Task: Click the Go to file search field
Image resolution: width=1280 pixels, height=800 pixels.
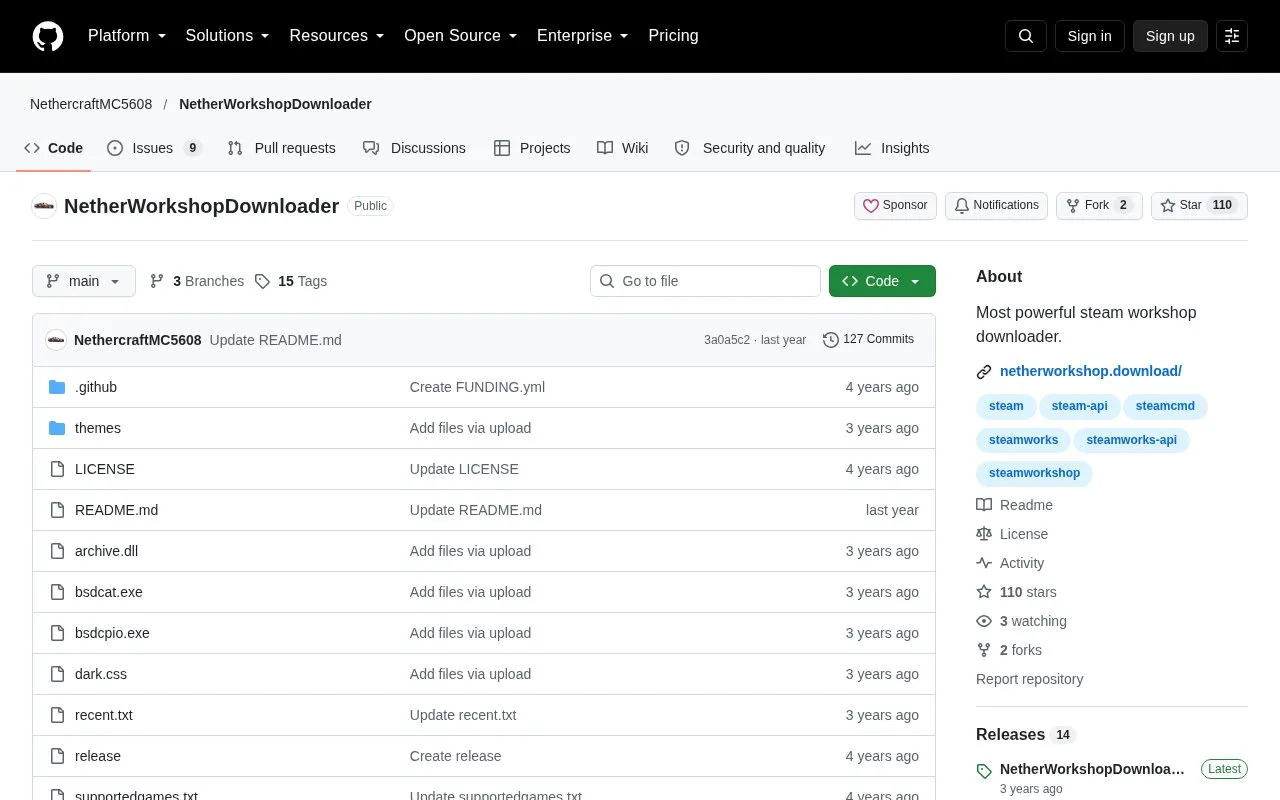Action: click(705, 281)
